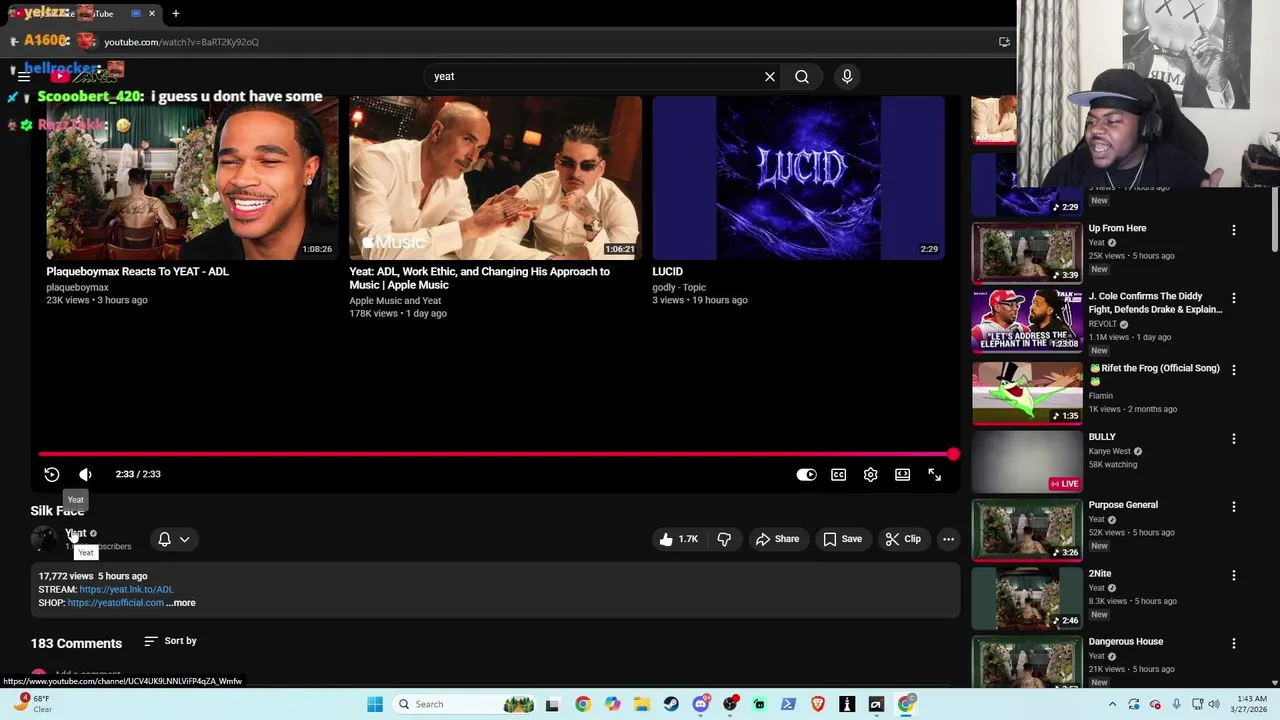Screen dimensions: 1280x720
Task: Save the video to a playlist
Action: click(842, 539)
